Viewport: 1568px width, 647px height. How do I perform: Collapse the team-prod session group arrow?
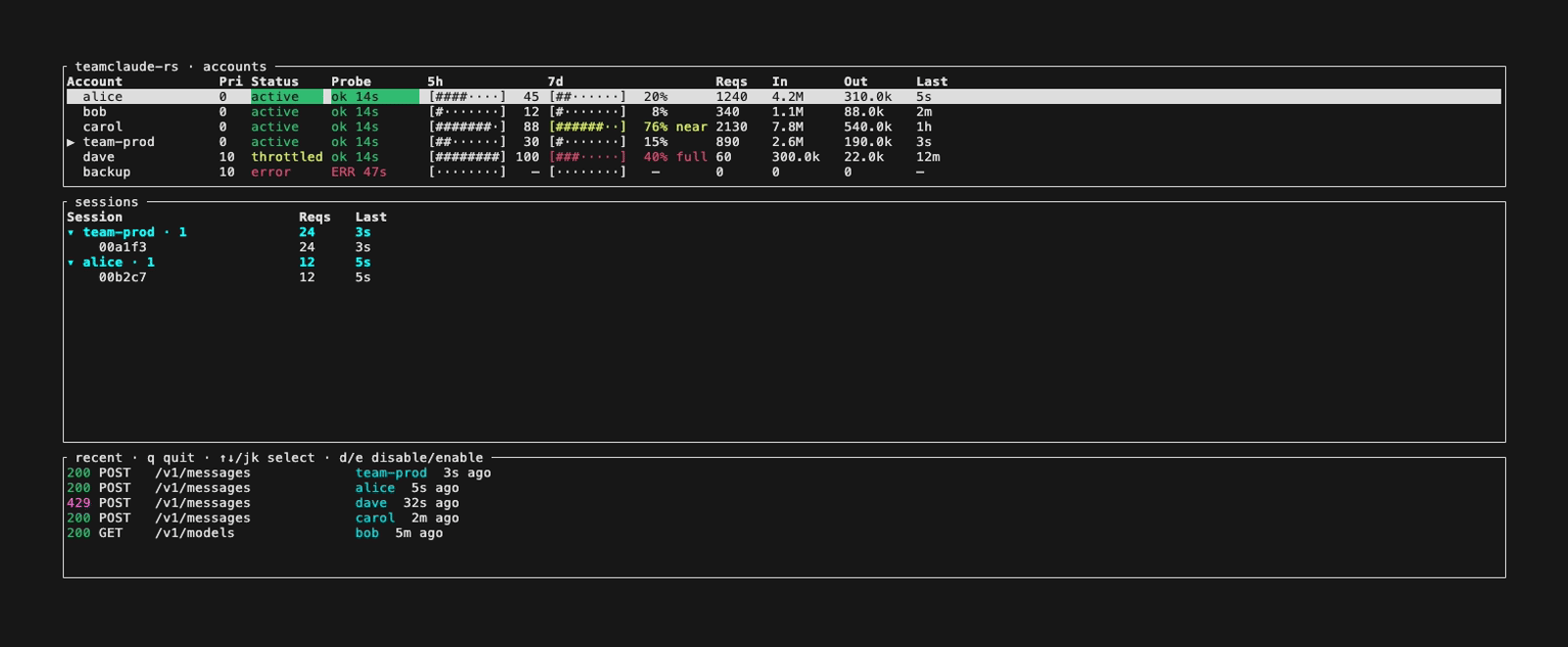tap(71, 232)
